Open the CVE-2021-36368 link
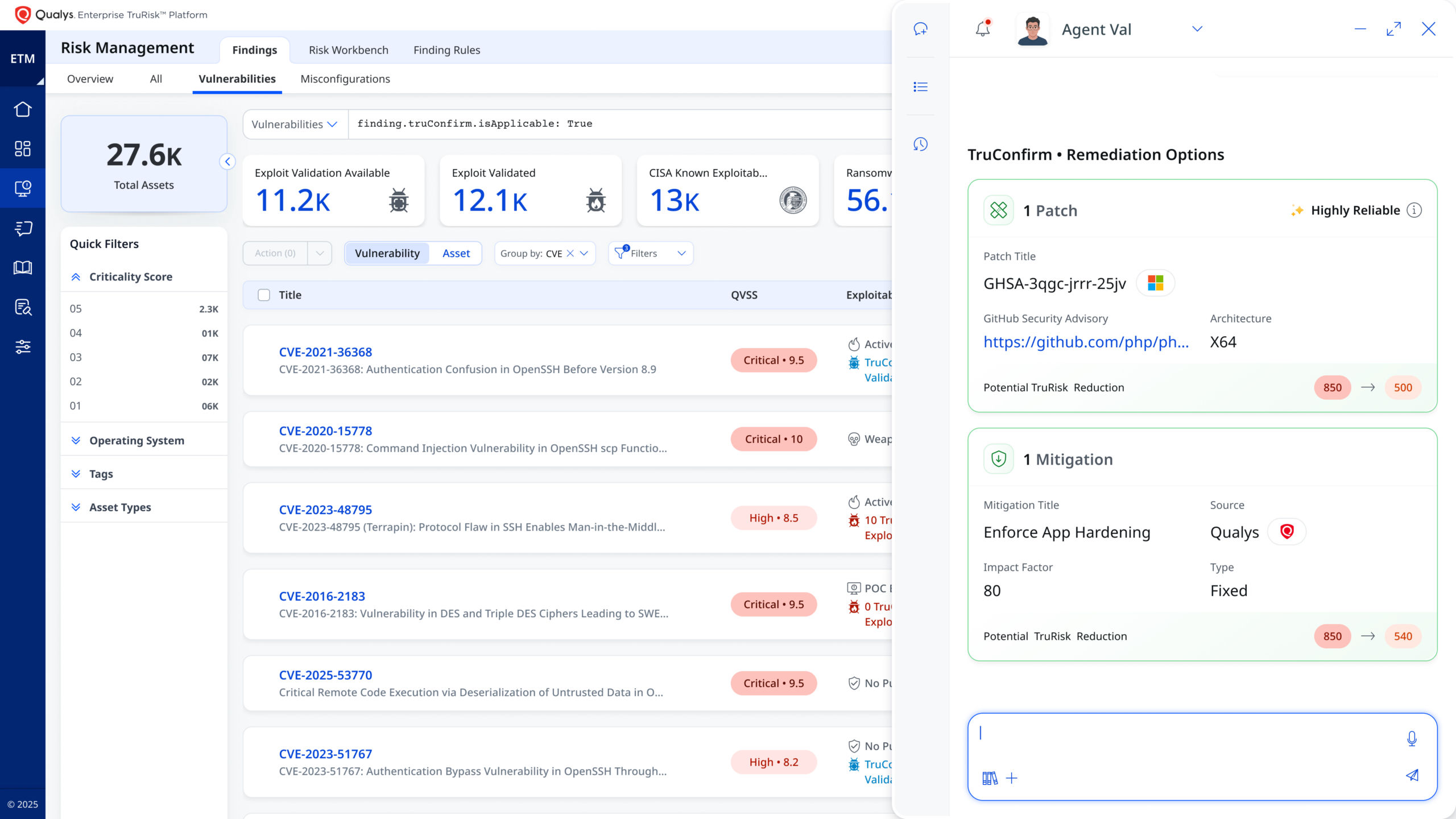This screenshot has width=1456, height=819. 325,352
